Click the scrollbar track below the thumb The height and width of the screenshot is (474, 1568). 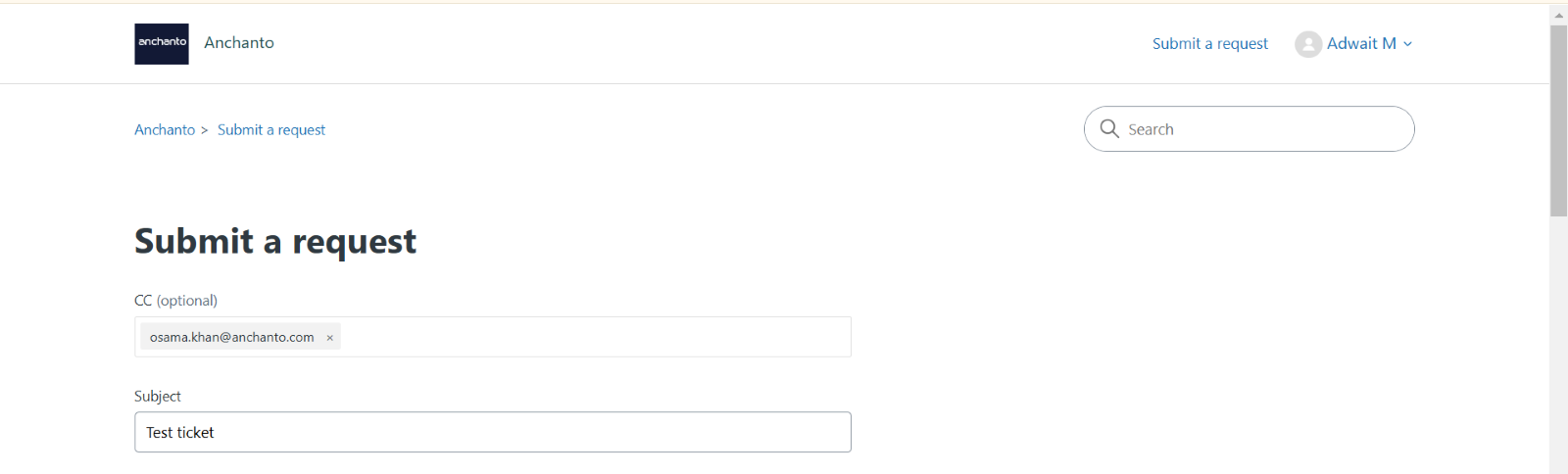1559,343
